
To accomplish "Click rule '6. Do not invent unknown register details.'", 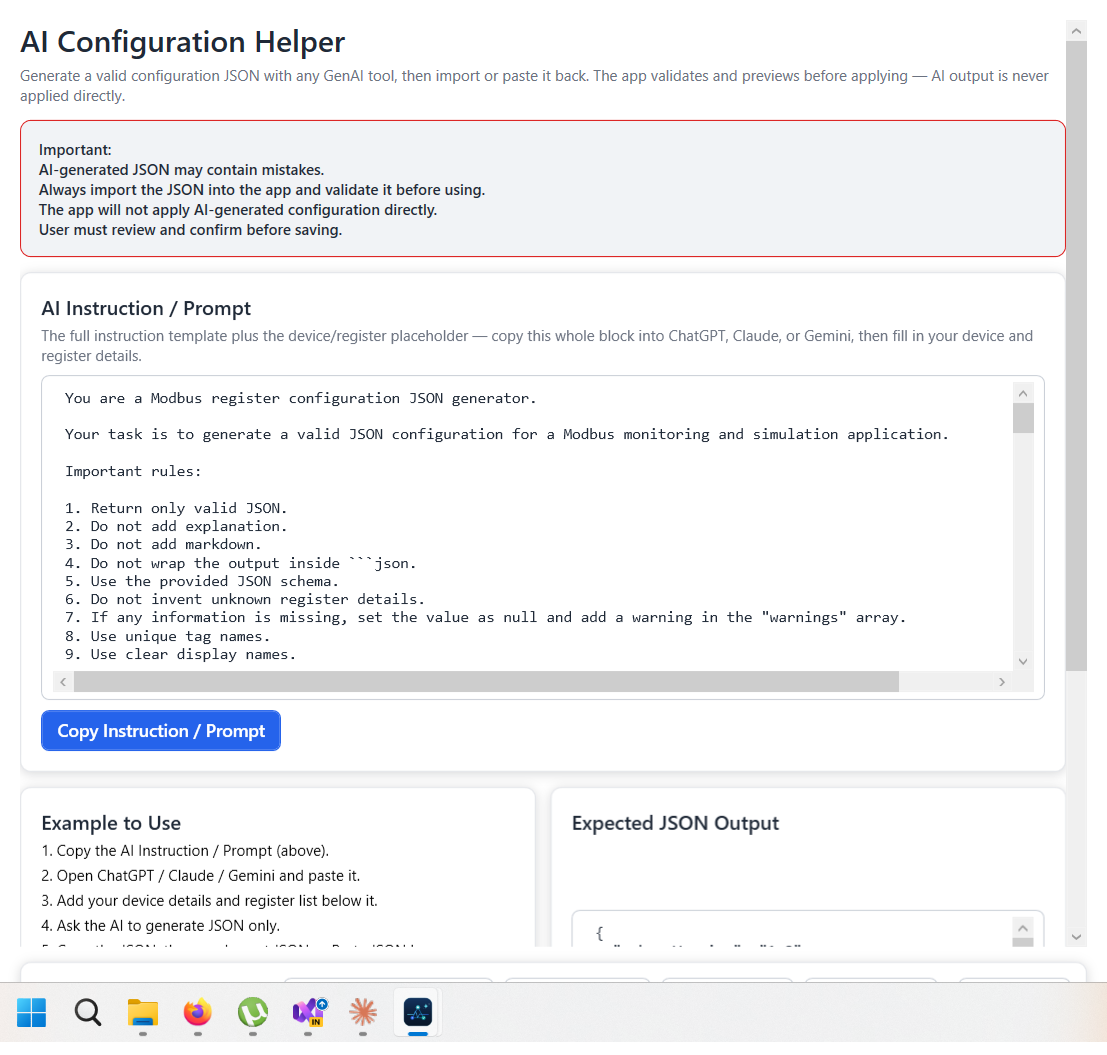I will tap(245, 600).
